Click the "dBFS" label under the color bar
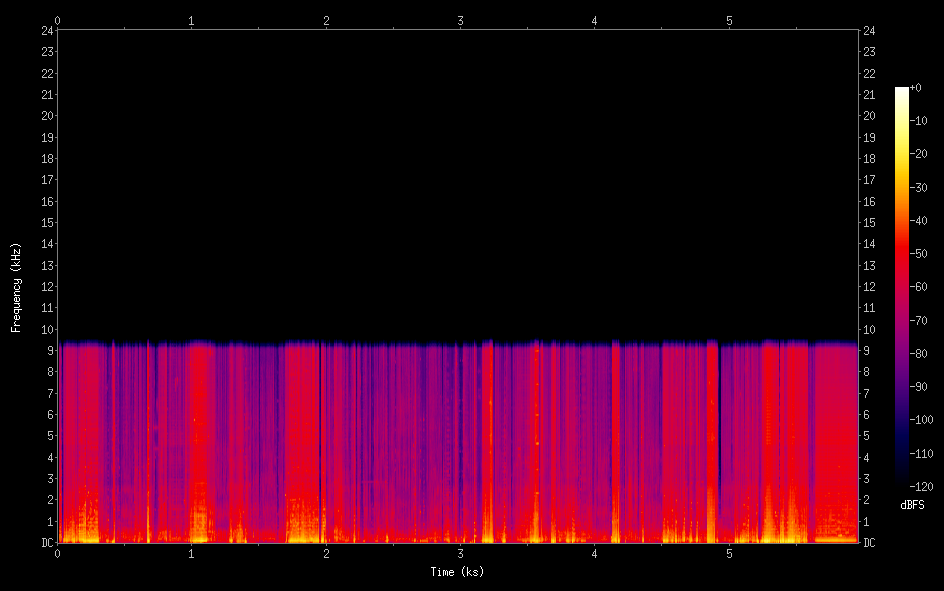The image size is (944, 591). click(x=912, y=506)
